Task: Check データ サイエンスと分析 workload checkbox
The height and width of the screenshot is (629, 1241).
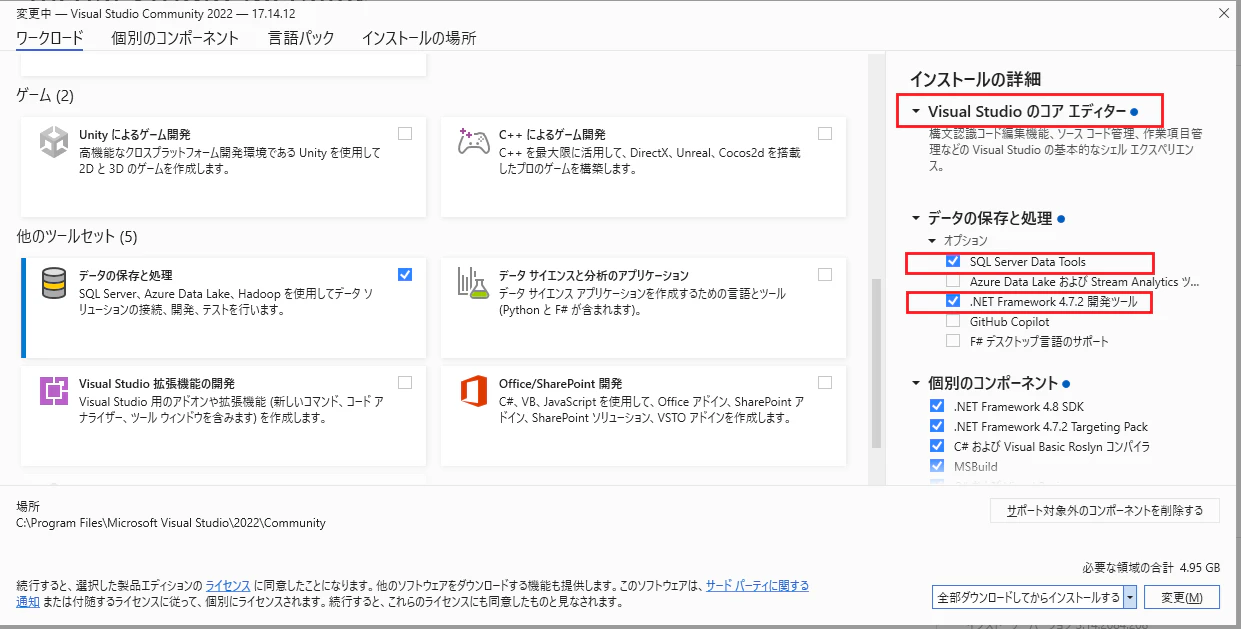Action: [825, 274]
